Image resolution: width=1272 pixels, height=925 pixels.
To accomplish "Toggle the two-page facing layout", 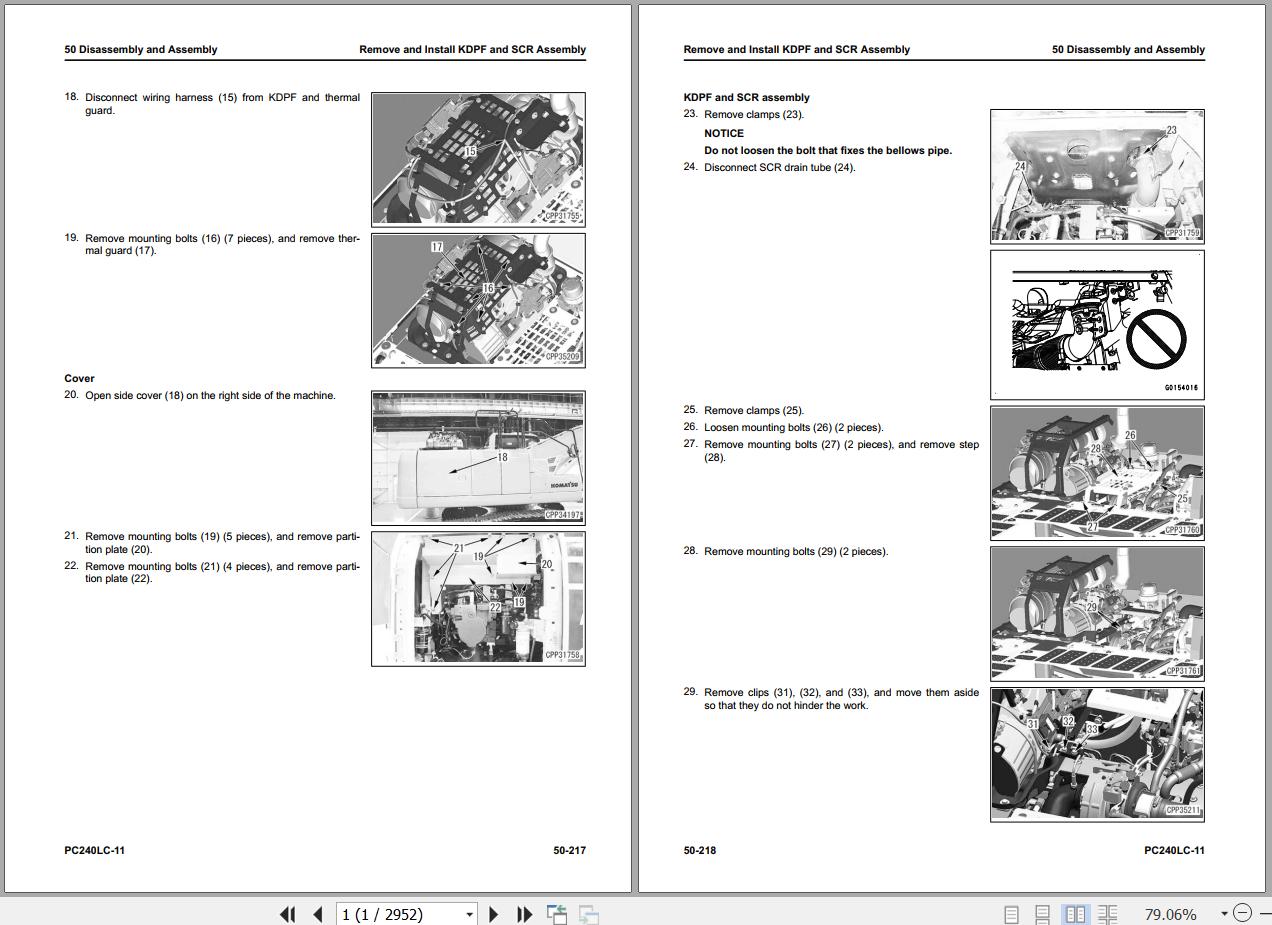I will pos(1076,914).
